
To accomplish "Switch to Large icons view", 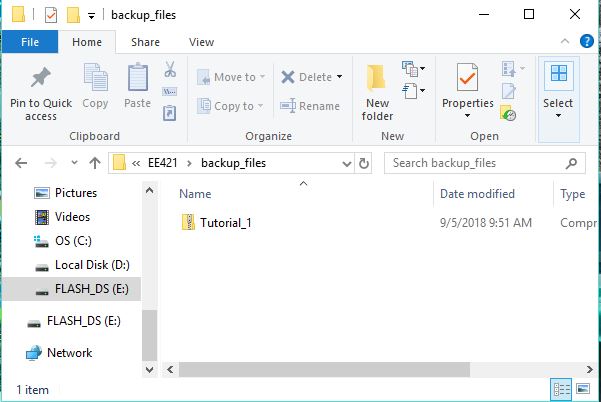I will [583, 389].
